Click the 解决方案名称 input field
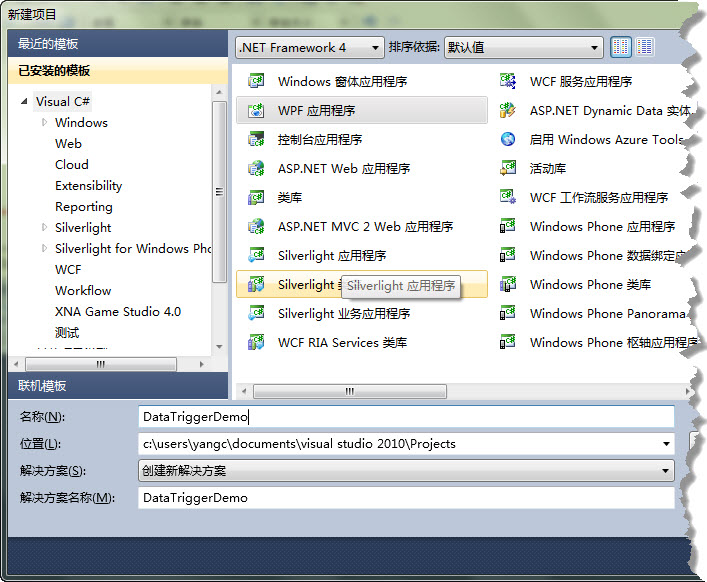707x582 pixels. 406,498
